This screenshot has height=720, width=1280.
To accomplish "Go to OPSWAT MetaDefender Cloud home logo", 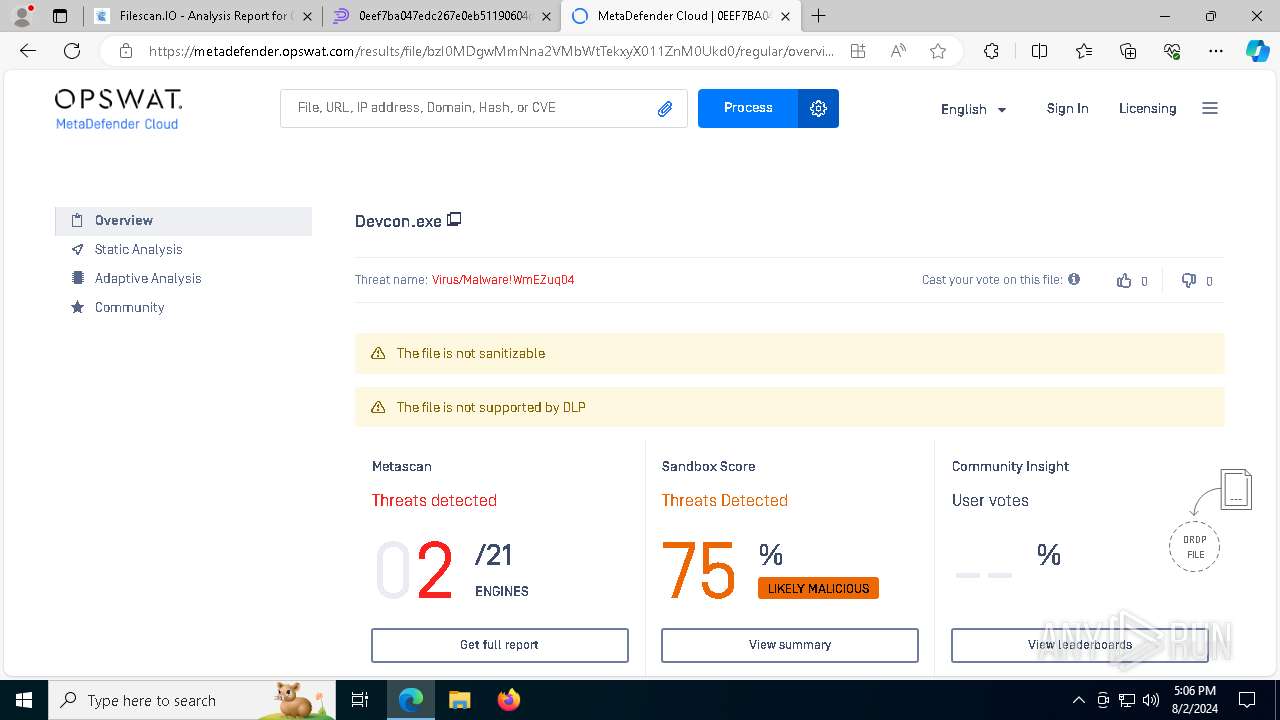I will [118, 110].
